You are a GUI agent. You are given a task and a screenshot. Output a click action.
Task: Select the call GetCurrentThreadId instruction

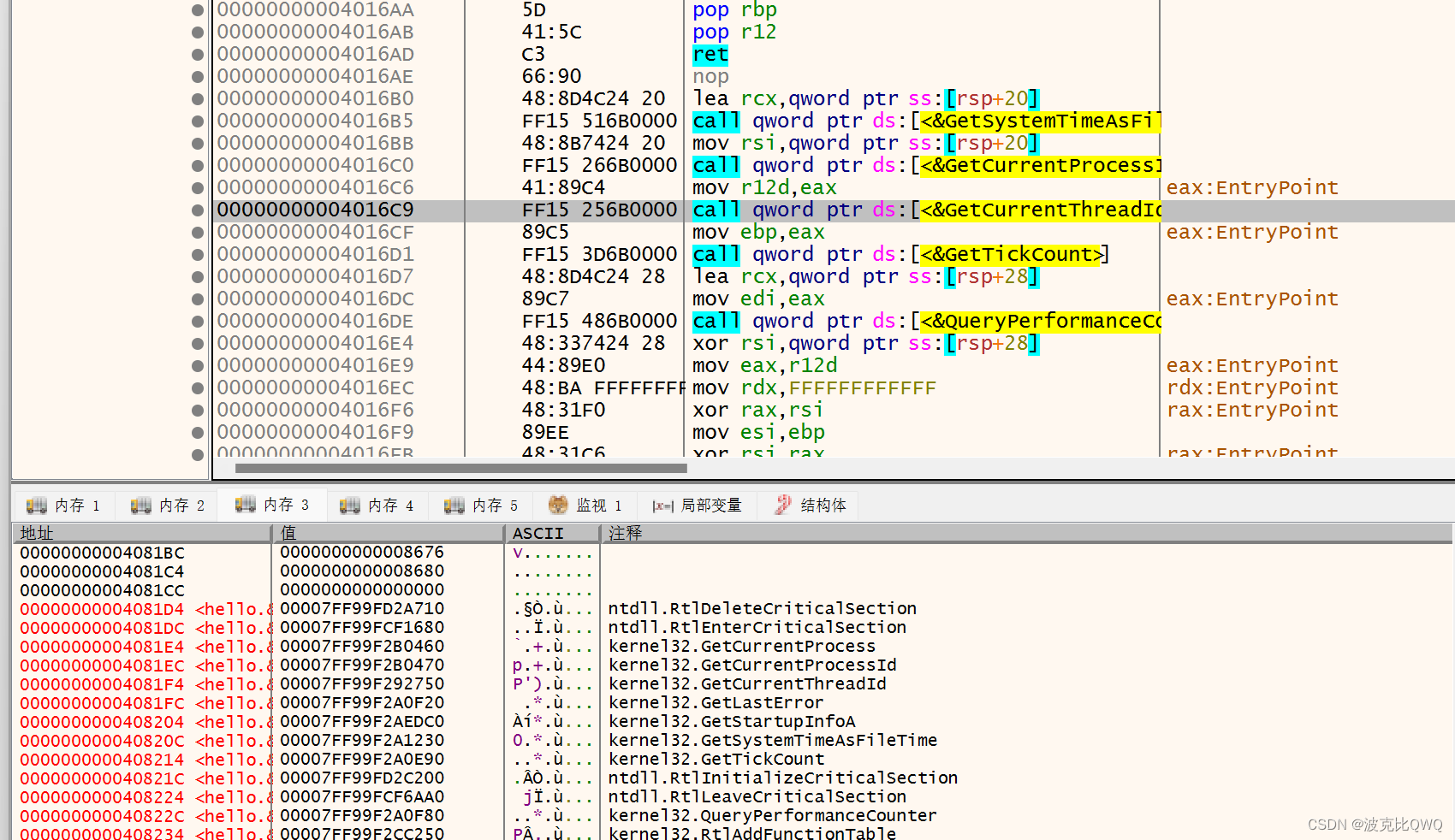point(926,210)
